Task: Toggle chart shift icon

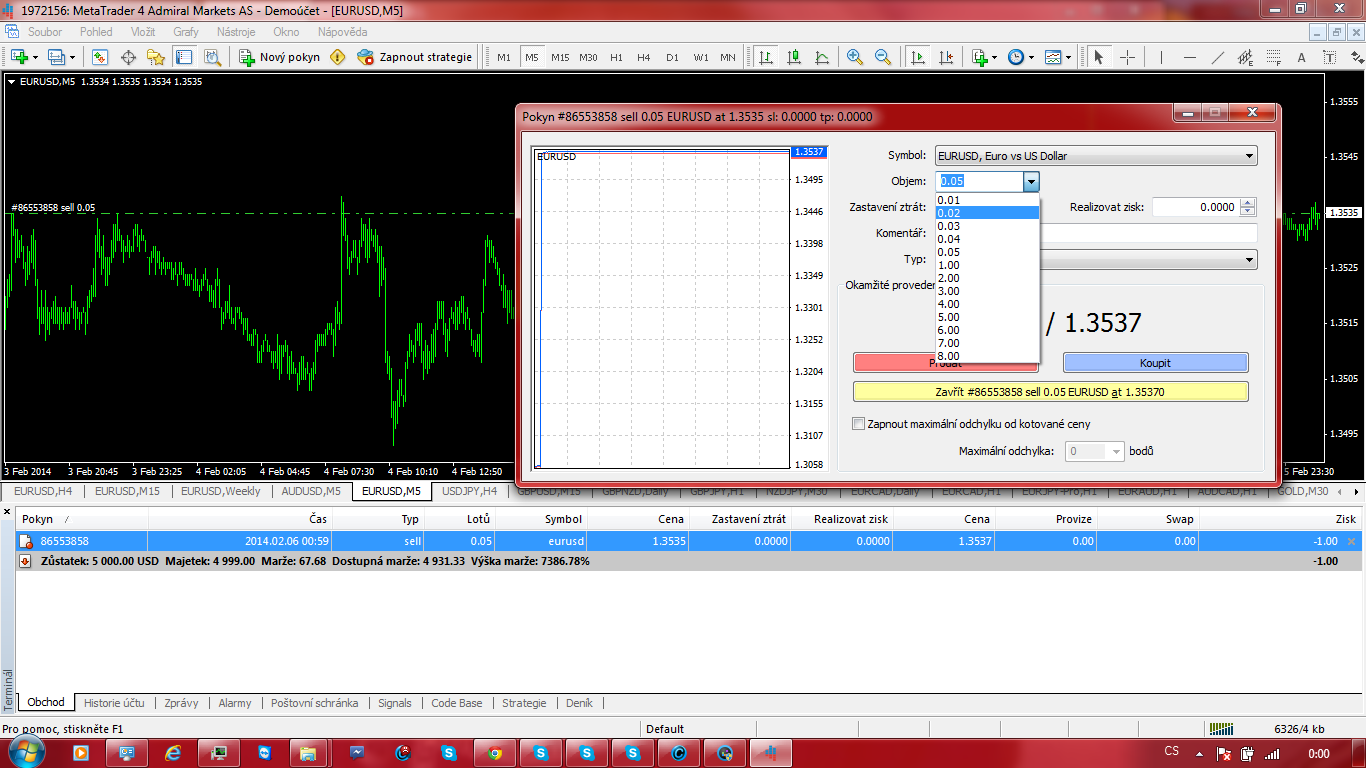Action: click(x=946, y=57)
